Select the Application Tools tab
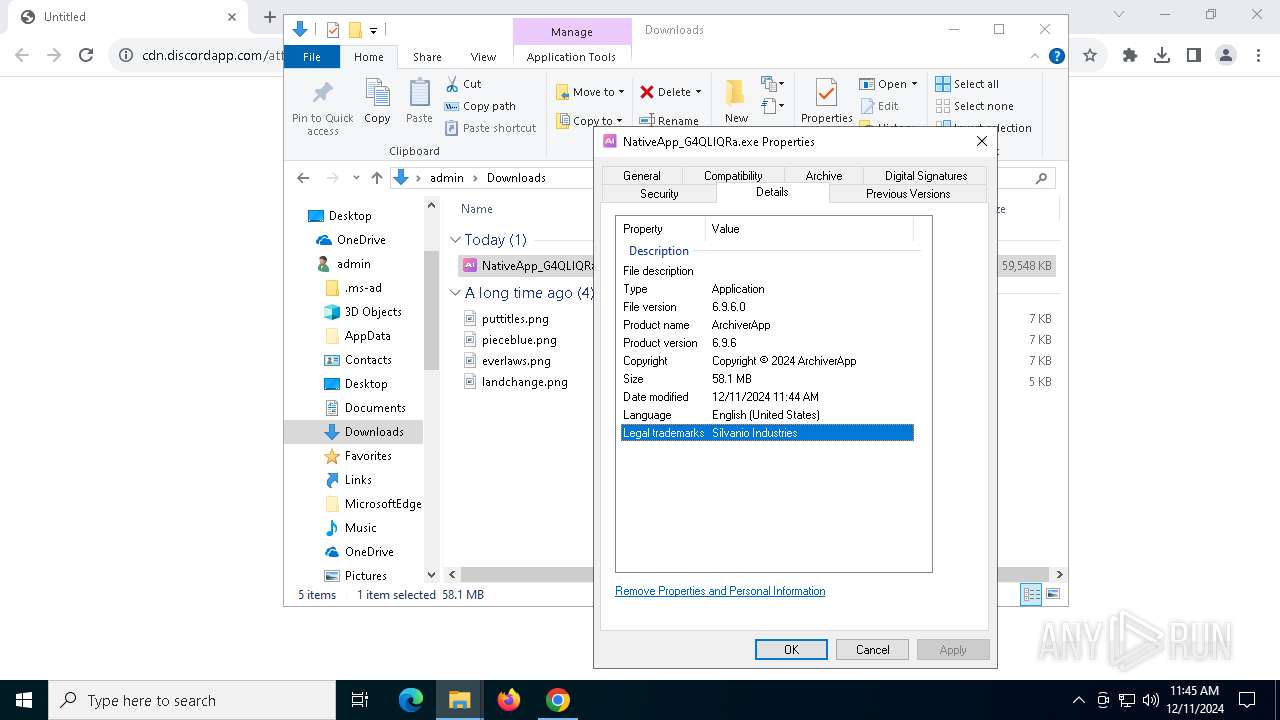Screen dimensions: 1280x720 (571, 57)
